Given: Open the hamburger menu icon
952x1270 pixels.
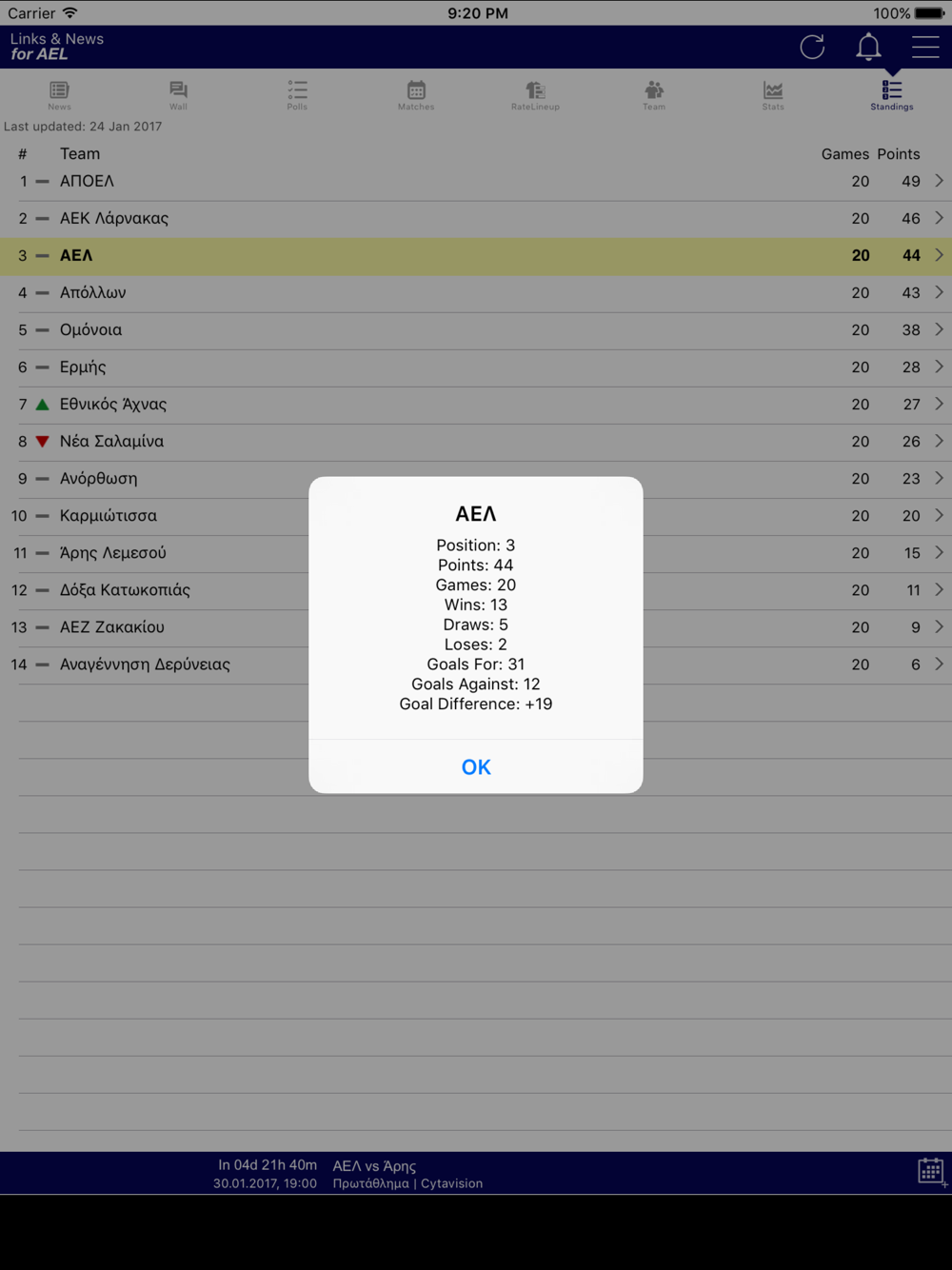Looking at the screenshot, I should pos(925,47).
